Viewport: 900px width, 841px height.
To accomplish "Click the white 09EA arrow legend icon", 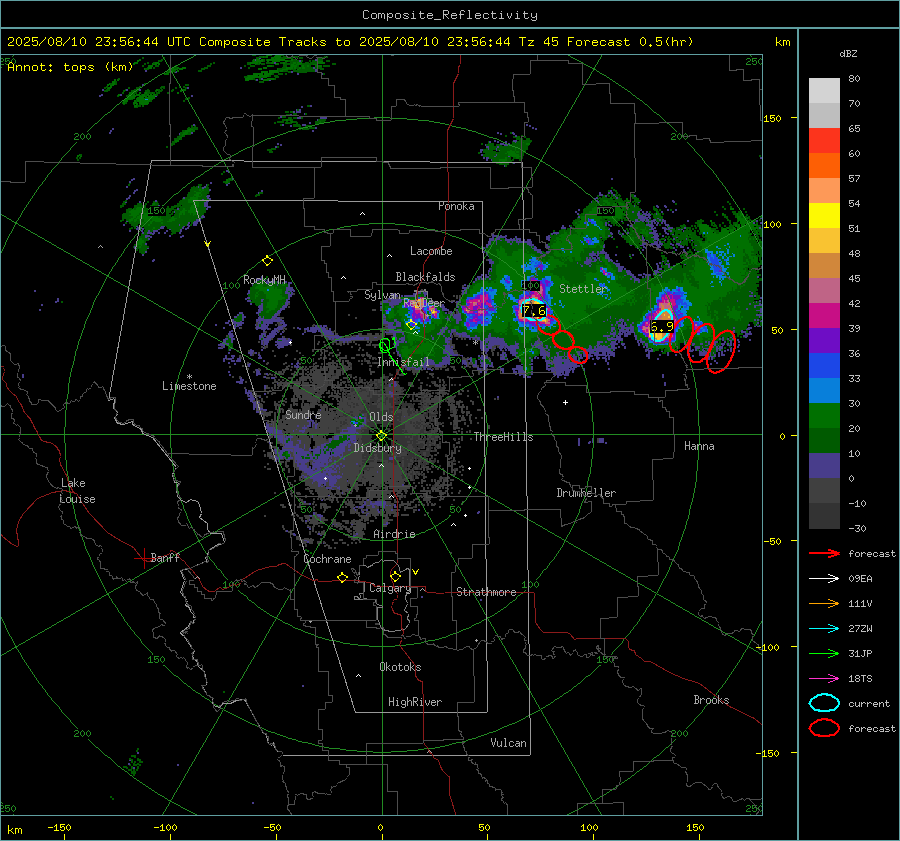I will point(824,579).
